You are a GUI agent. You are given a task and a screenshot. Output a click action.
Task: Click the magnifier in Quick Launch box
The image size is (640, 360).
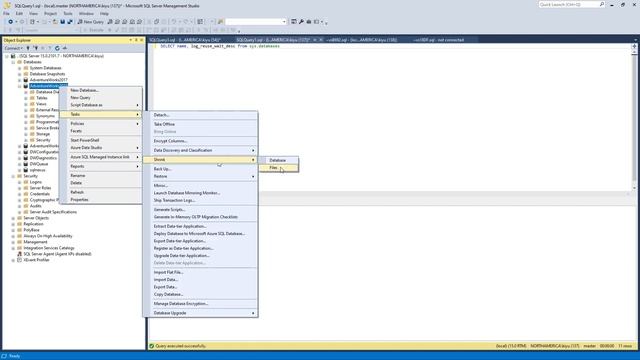tap(602, 4)
